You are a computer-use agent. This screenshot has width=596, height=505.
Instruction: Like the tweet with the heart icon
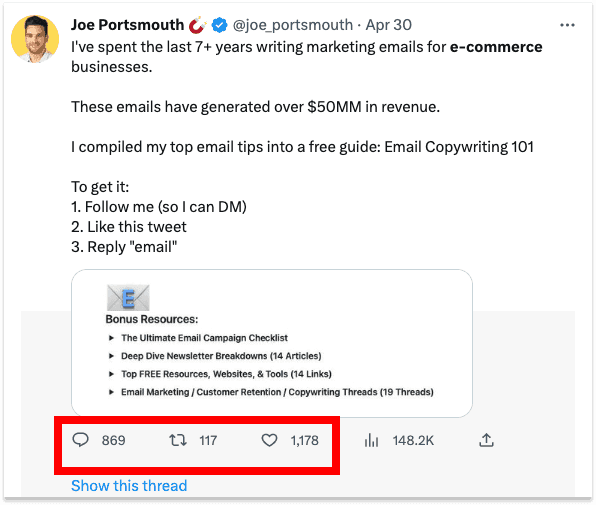(269, 440)
